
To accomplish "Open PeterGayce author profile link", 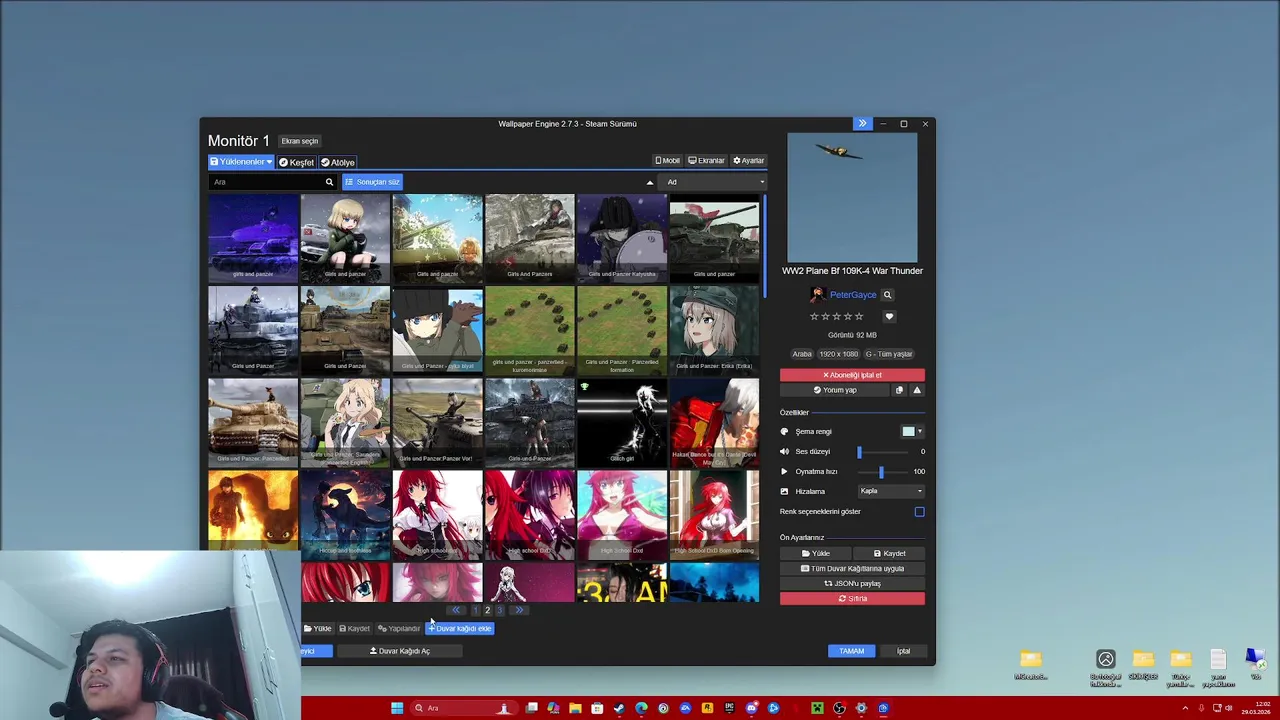I will (x=853, y=295).
